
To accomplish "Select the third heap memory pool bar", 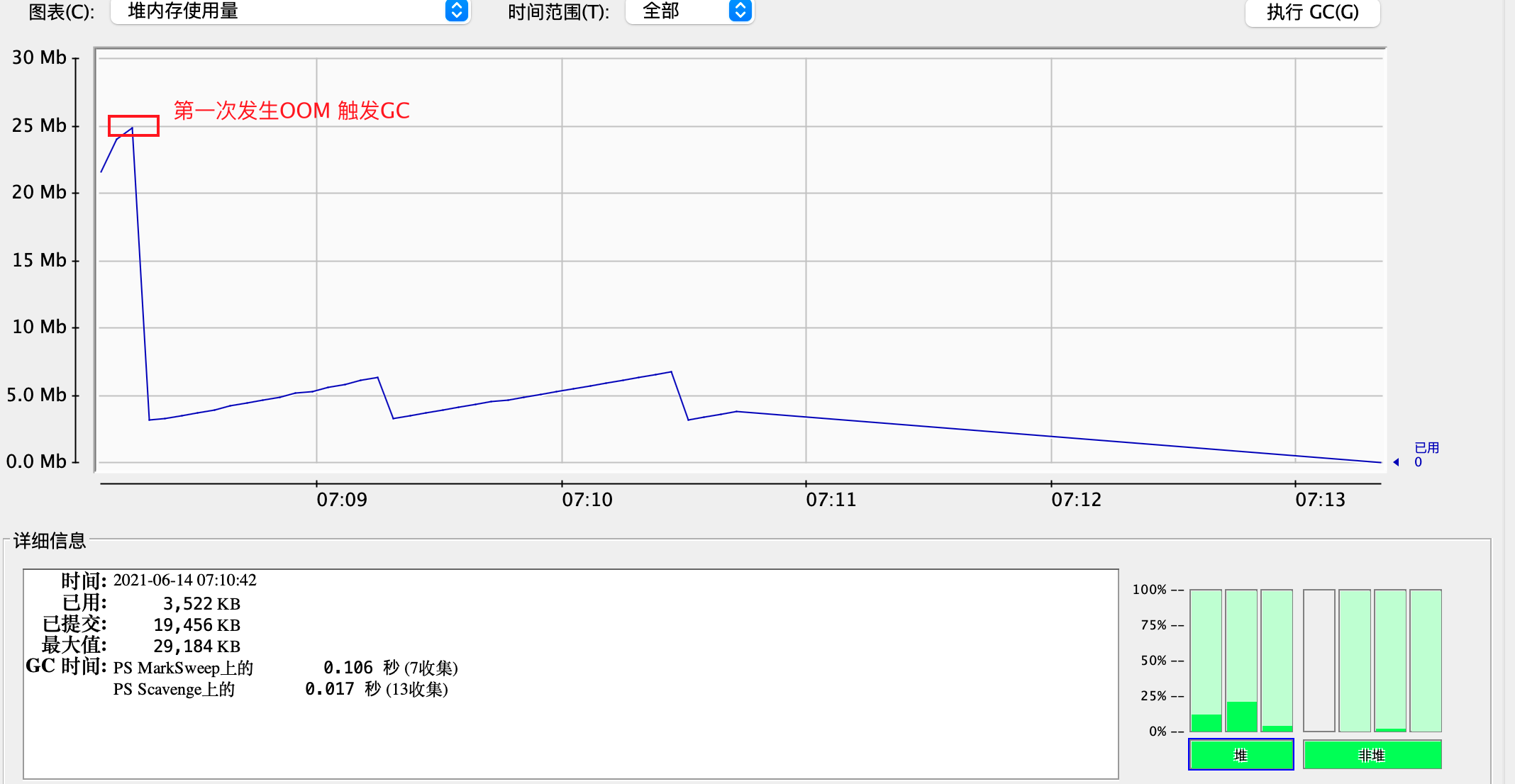I will click(x=1277, y=661).
